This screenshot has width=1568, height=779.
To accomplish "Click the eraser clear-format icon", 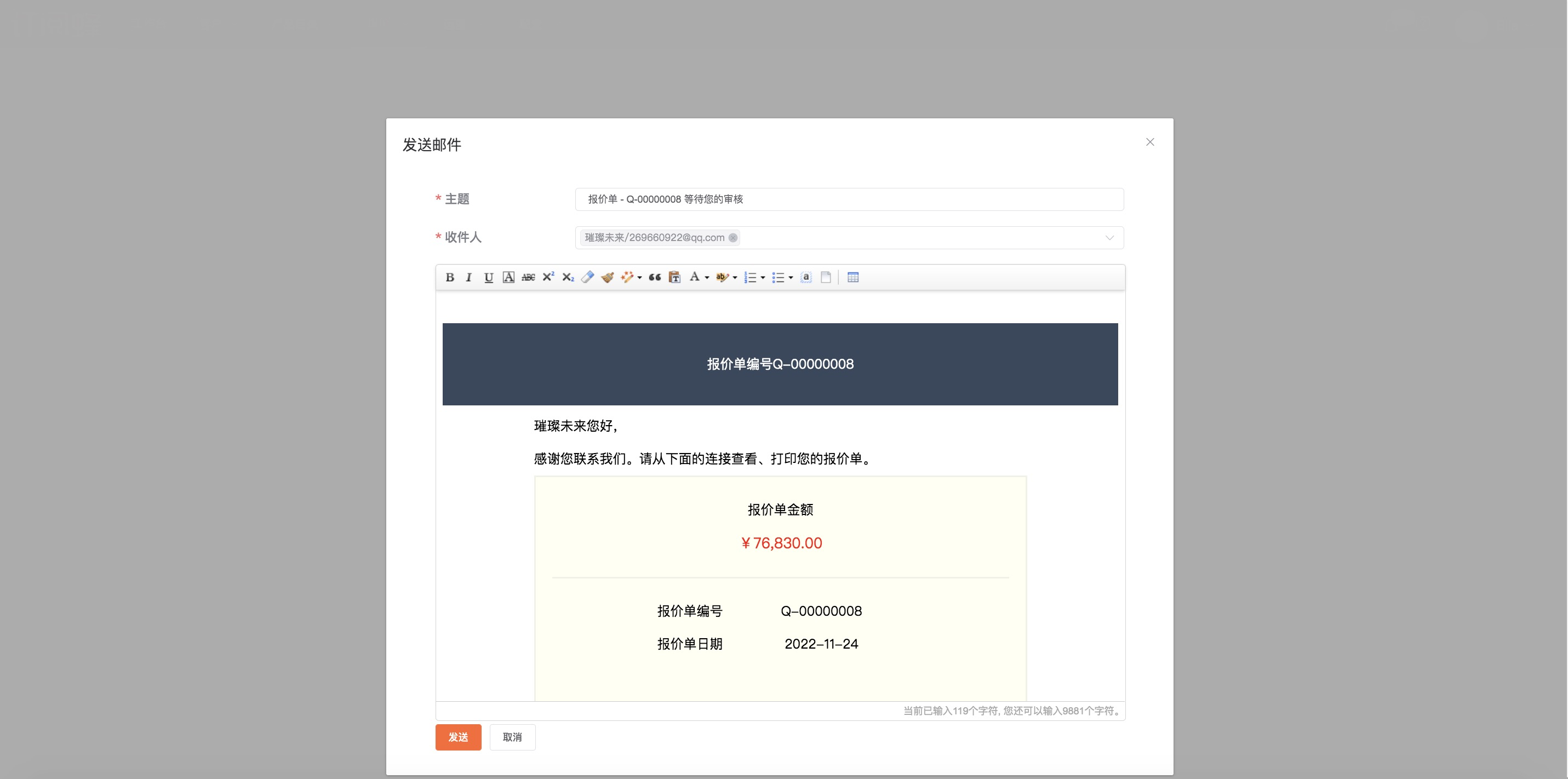I will click(x=587, y=278).
